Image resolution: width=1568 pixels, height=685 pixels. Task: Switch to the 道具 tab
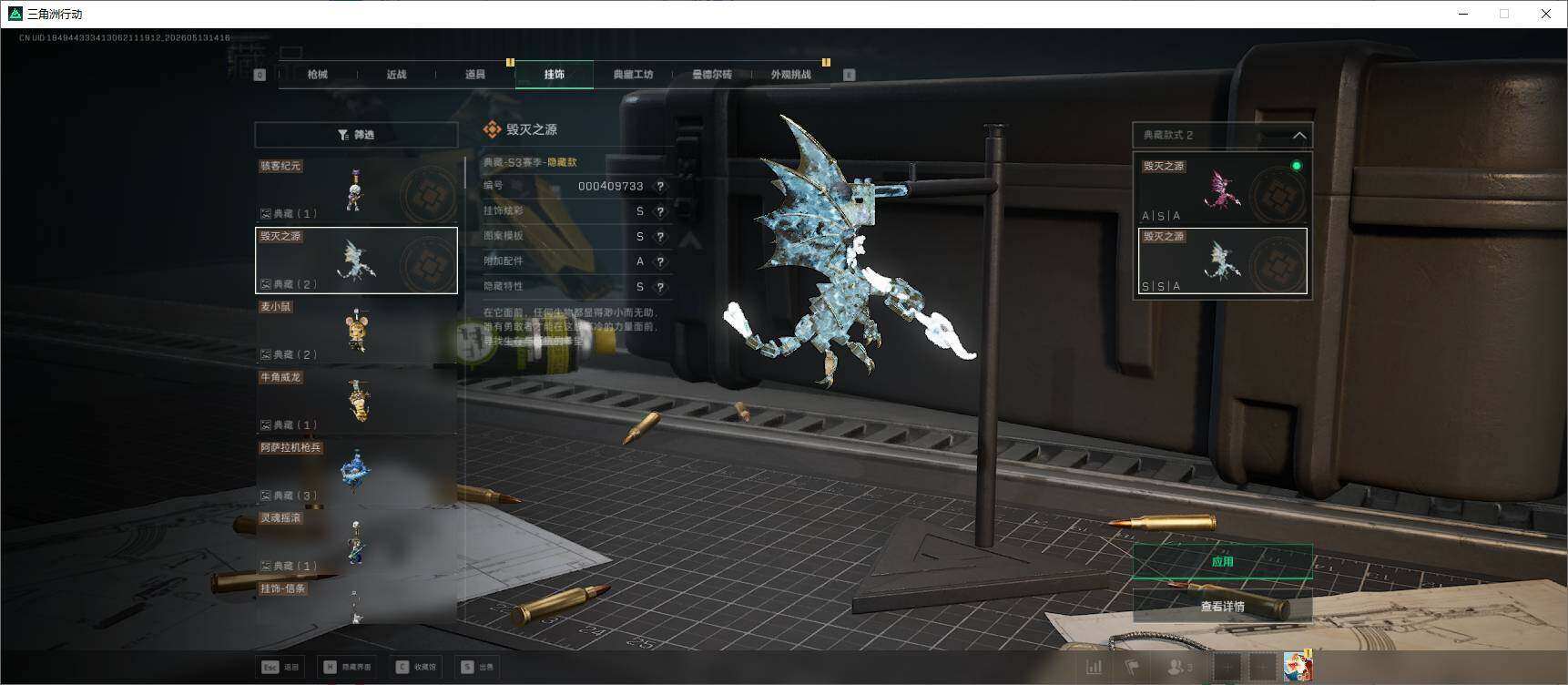[x=475, y=75]
